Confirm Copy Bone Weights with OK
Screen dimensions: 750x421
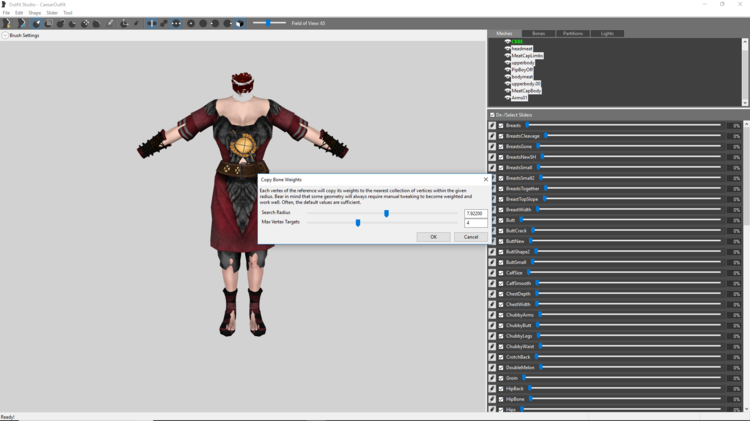pyautogui.click(x=433, y=237)
